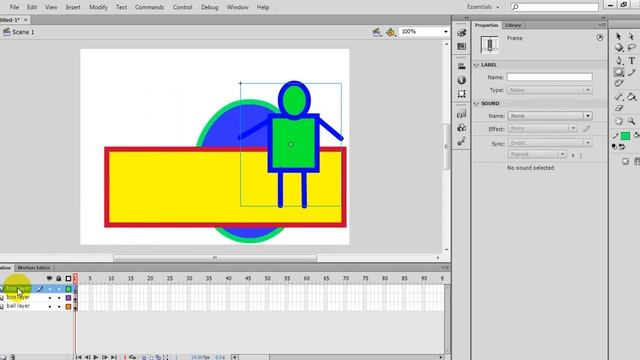Click the Black and White colors icon
640x360 pixels.
(x=615, y=147)
